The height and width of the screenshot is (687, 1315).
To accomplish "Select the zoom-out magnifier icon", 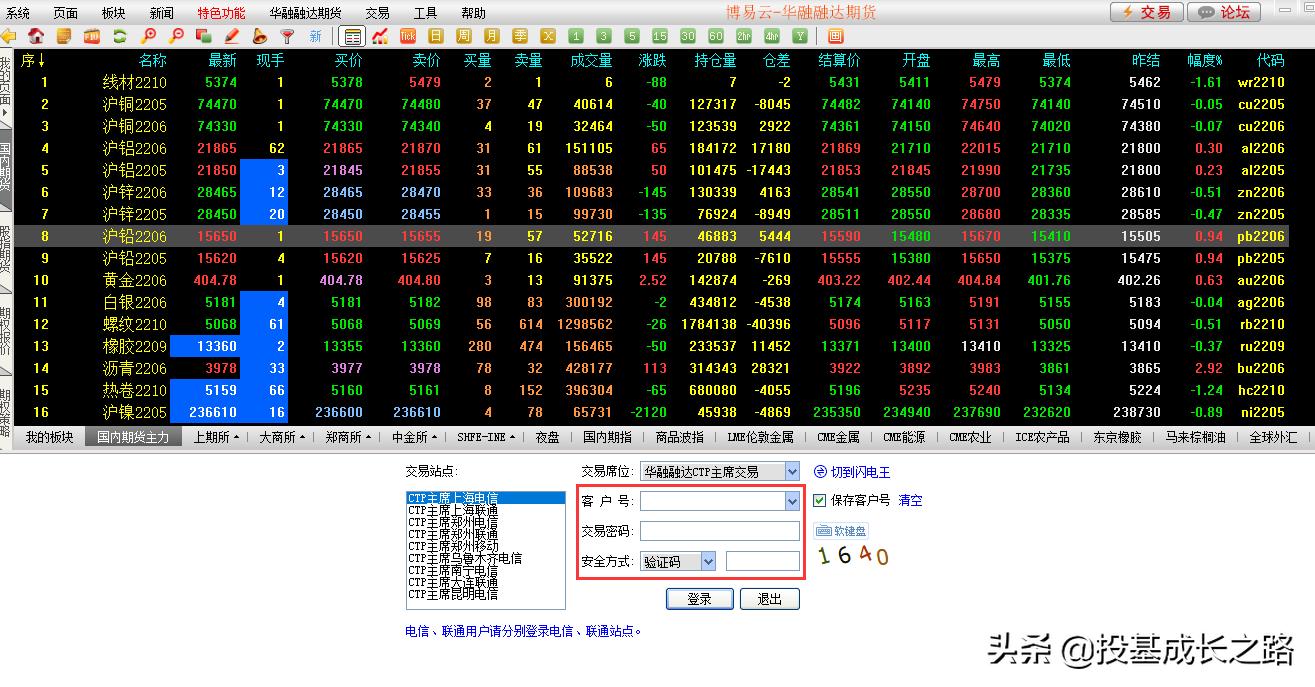I will [x=175, y=36].
